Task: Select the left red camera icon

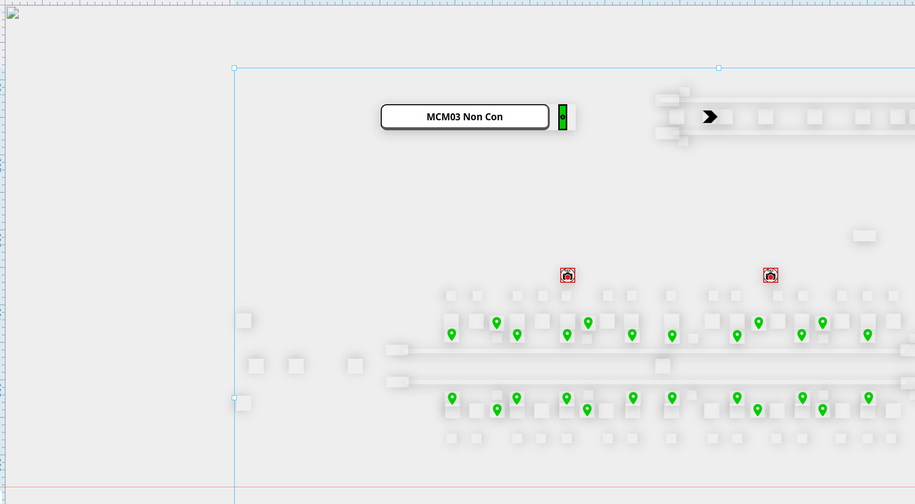Action: [x=567, y=275]
